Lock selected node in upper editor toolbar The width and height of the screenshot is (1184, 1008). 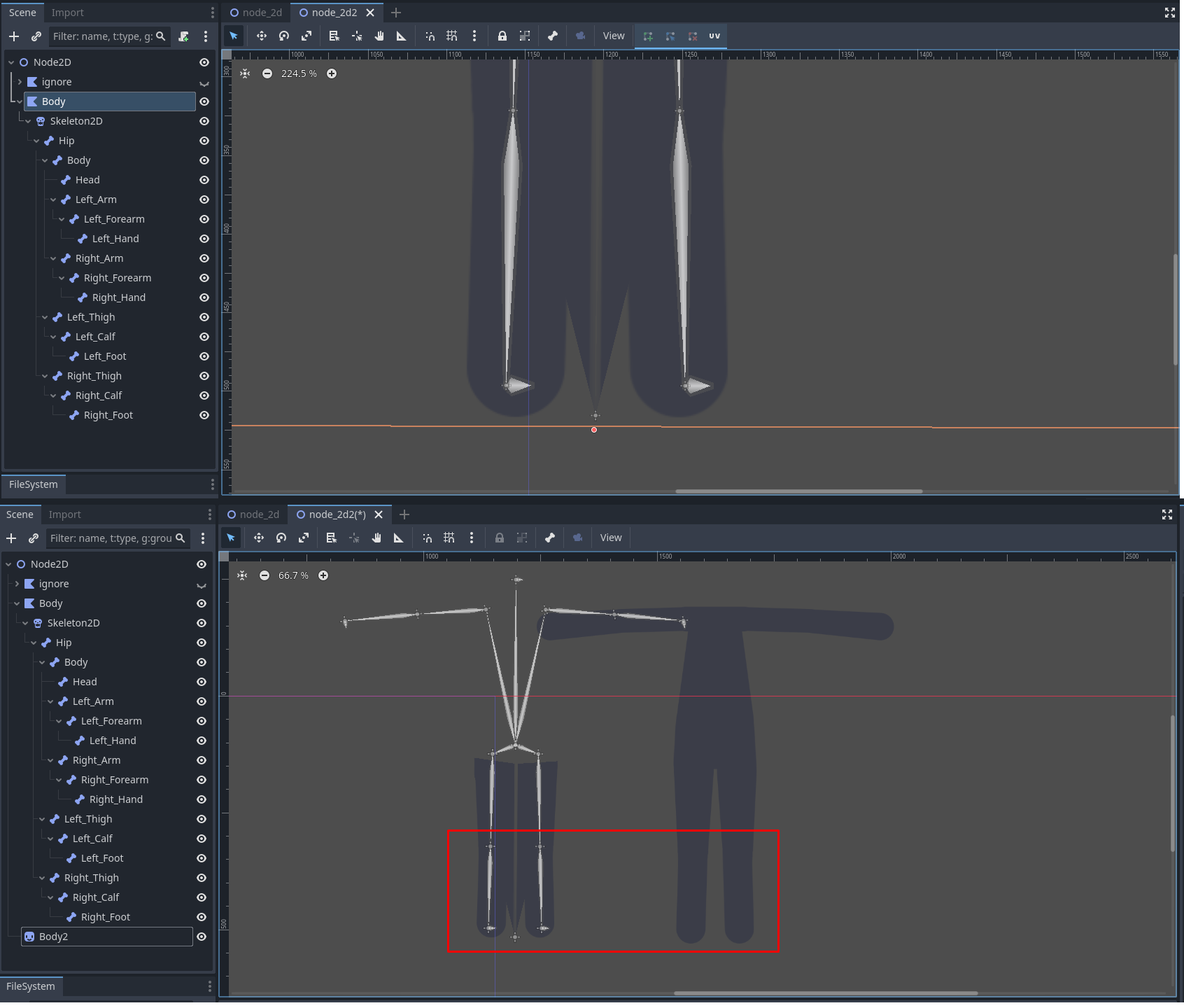pos(502,36)
